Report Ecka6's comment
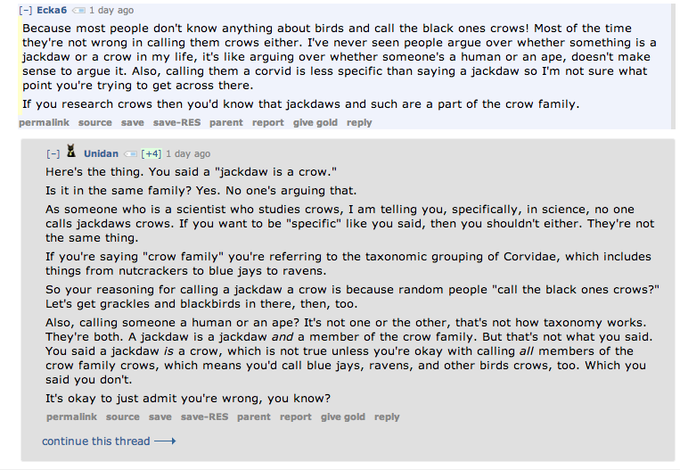This screenshot has width=680, height=470. pos(268,123)
